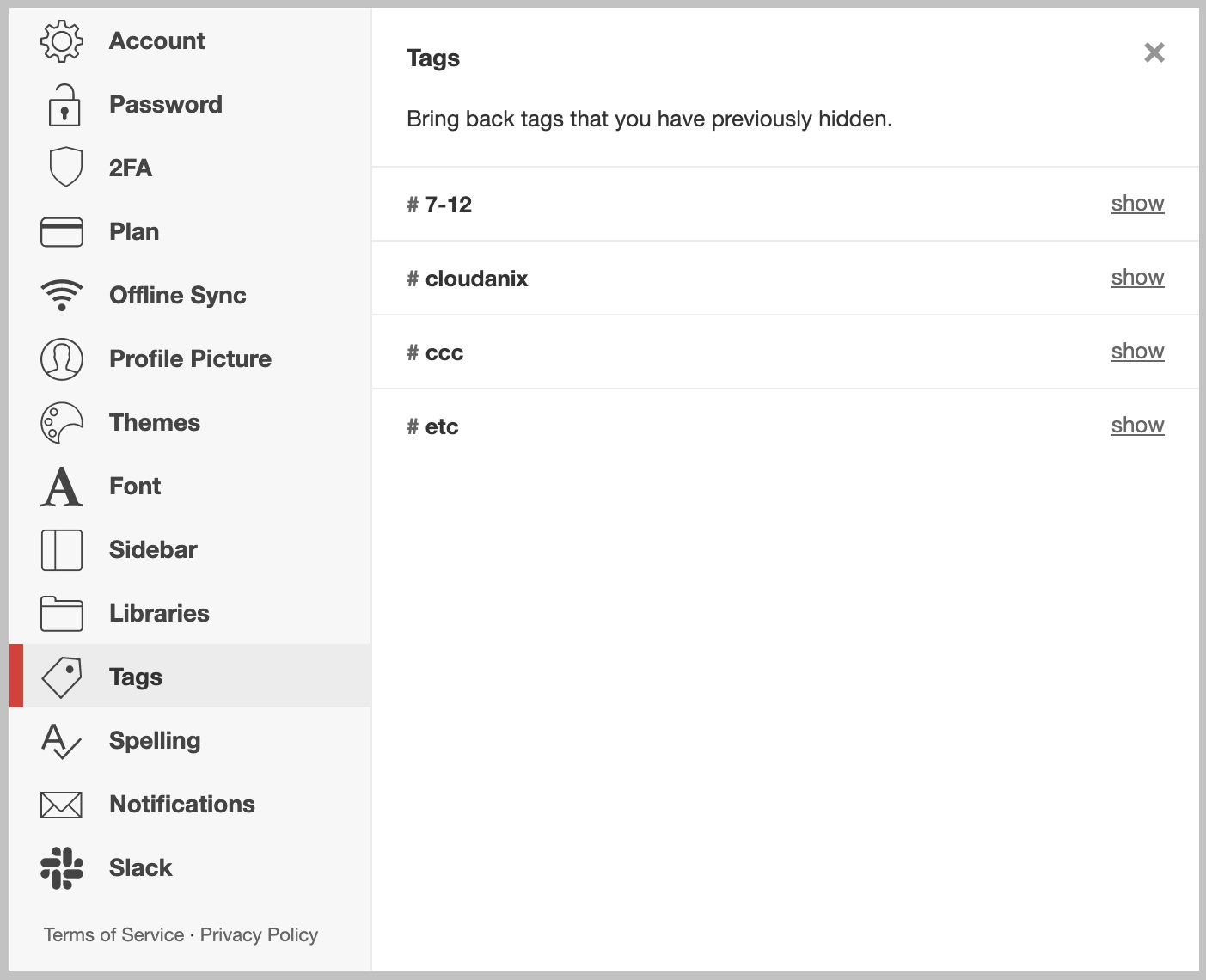Open the Privacy Policy link
This screenshot has height=980, width=1206.
point(259,935)
